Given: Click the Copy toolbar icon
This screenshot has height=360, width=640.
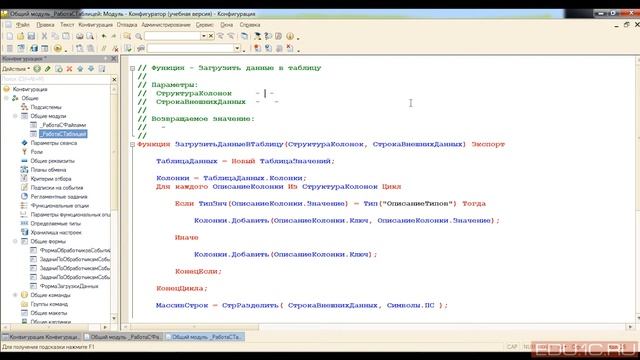Looking at the screenshot, I should coord(55,36).
